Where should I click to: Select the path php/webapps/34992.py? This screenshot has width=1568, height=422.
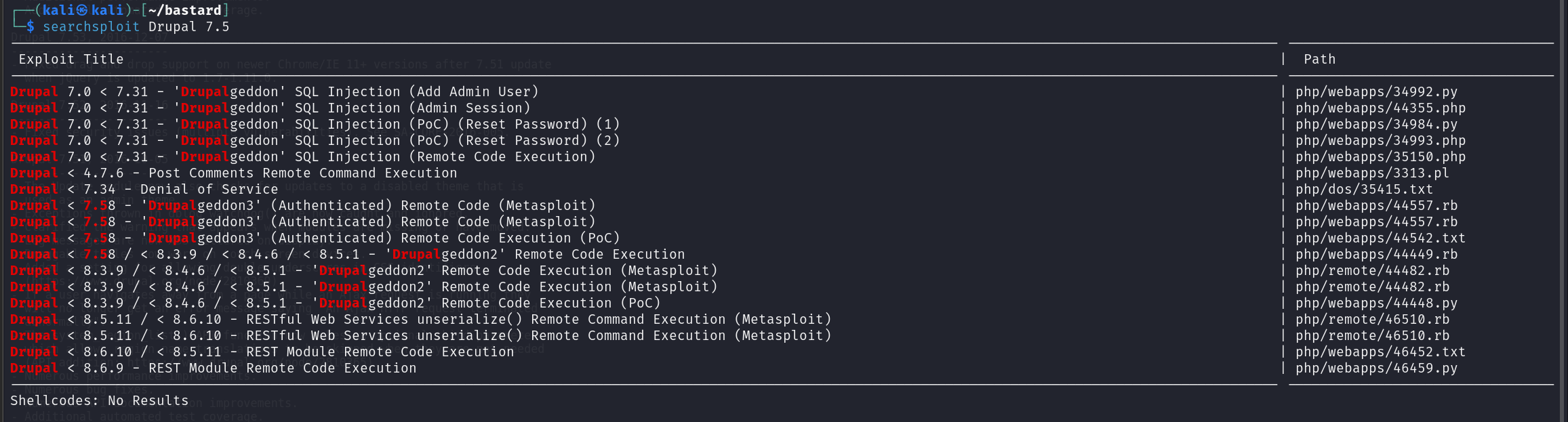(x=1376, y=92)
